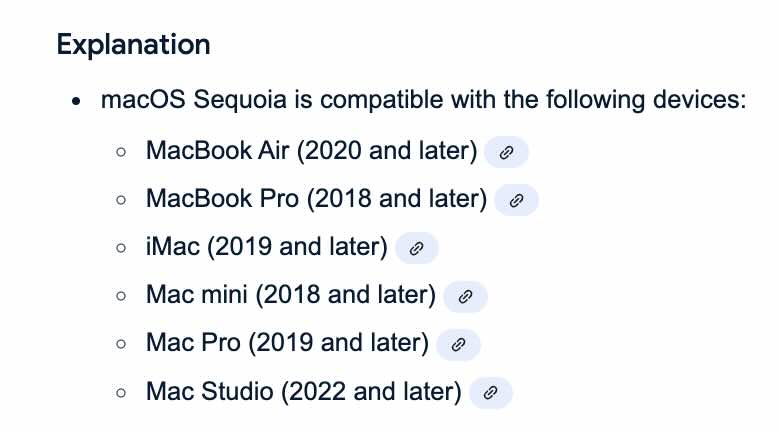Click the hollow bullet before MacBook Pro
780x434 pixels.
121,200
